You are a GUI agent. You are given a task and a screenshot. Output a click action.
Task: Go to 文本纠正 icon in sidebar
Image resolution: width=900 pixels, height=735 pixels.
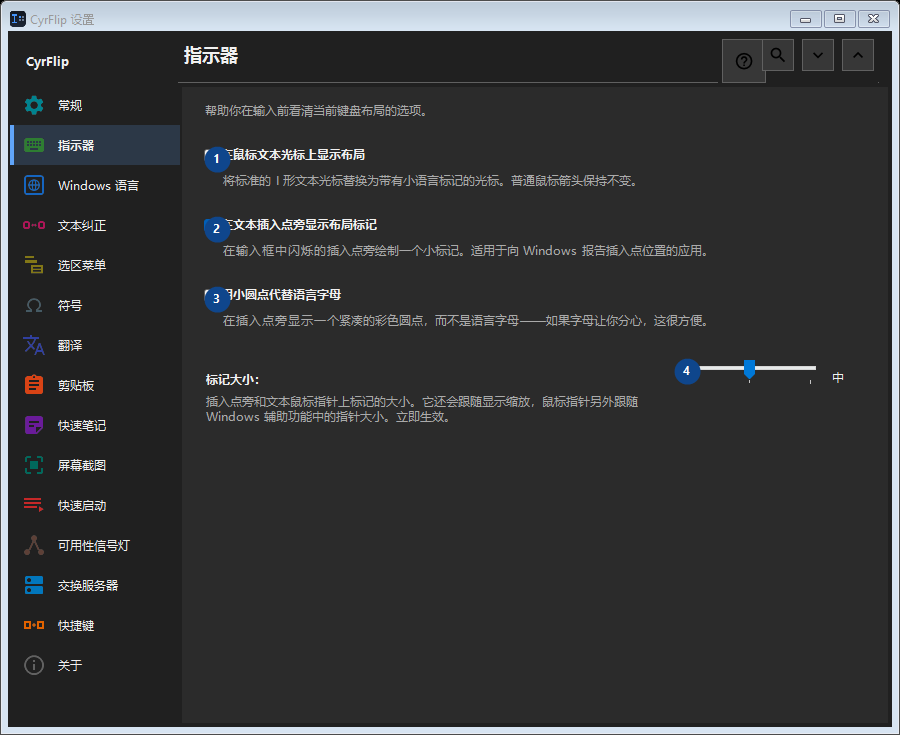pos(34,225)
